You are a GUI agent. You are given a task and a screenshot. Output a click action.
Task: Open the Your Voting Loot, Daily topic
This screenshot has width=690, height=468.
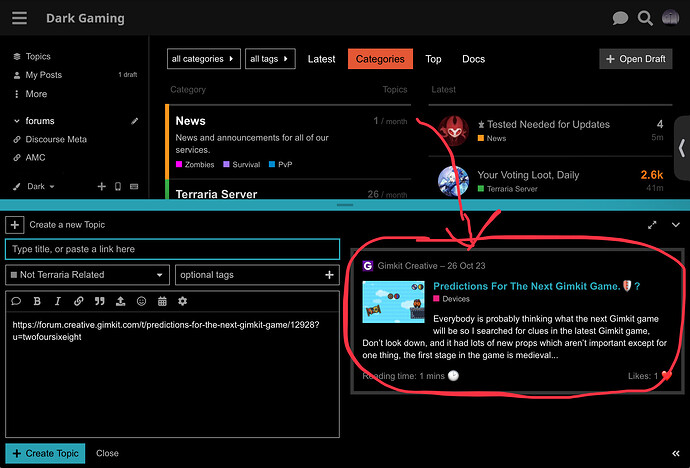tap(528, 175)
